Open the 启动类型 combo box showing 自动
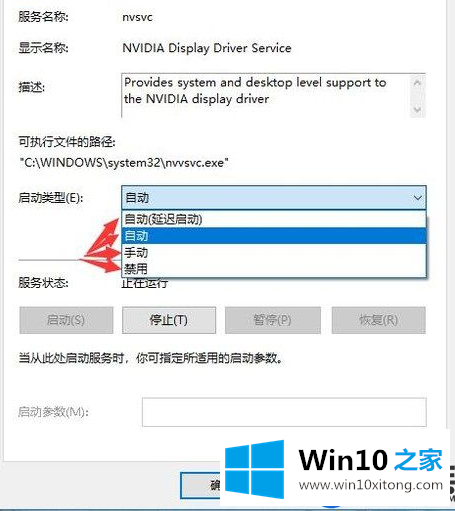This screenshot has height=511, width=455. 274,198
